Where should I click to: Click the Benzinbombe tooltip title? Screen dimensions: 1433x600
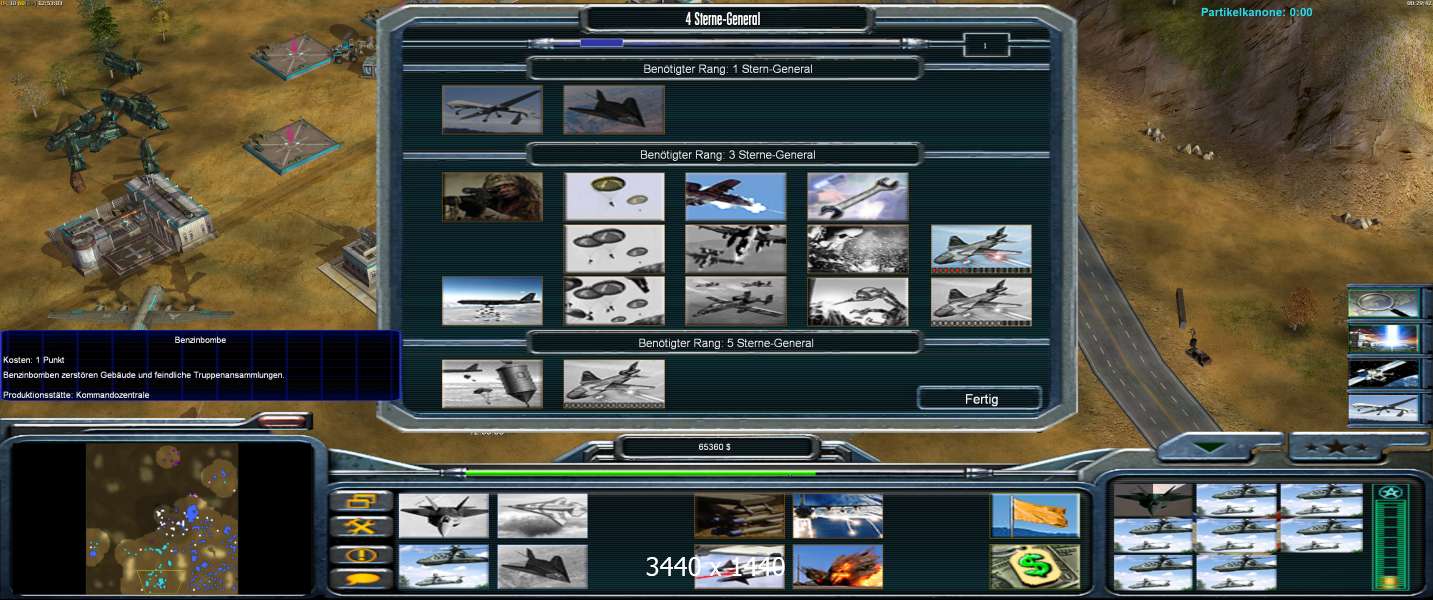point(200,340)
